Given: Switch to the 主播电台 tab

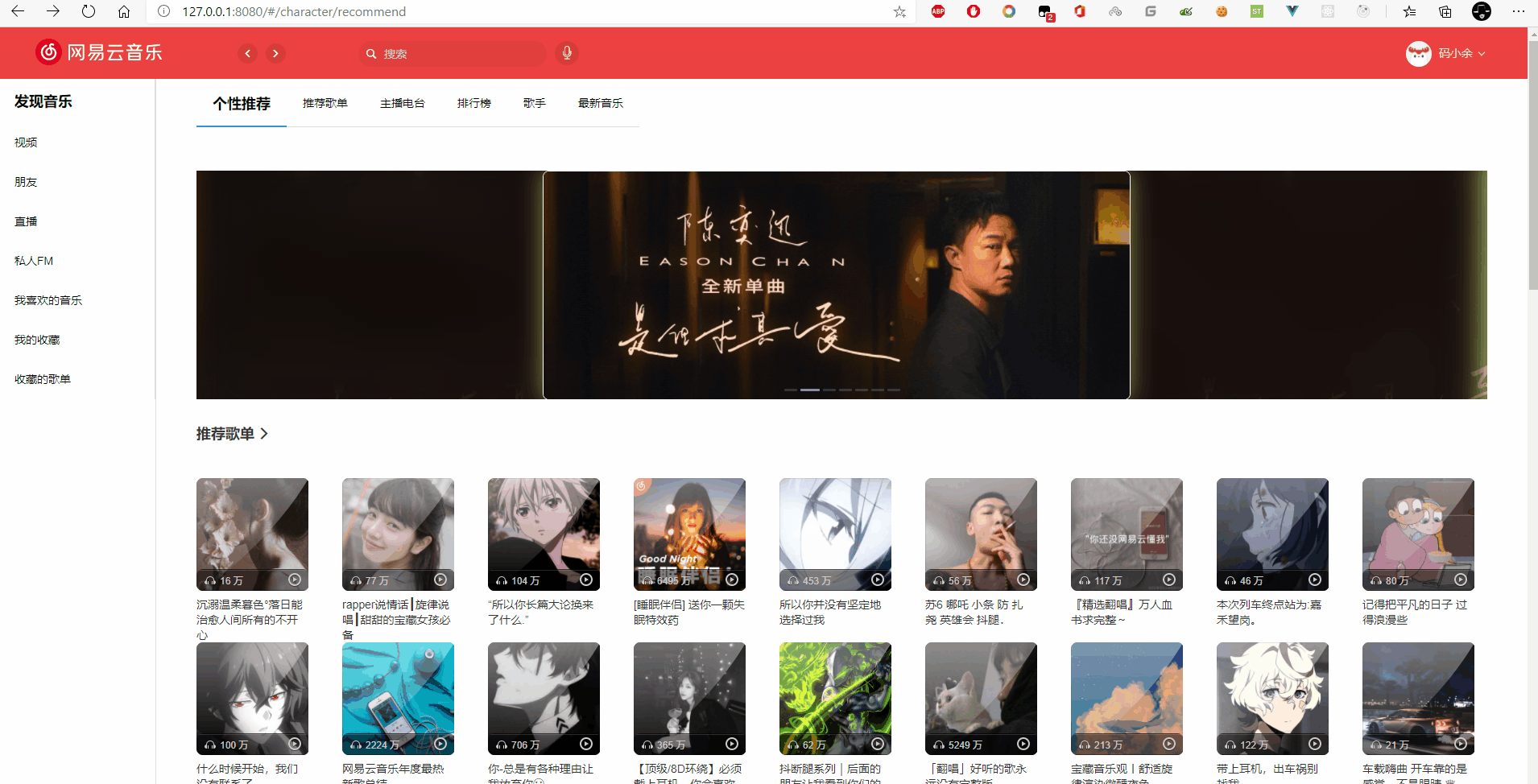Looking at the screenshot, I should [403, 103].
